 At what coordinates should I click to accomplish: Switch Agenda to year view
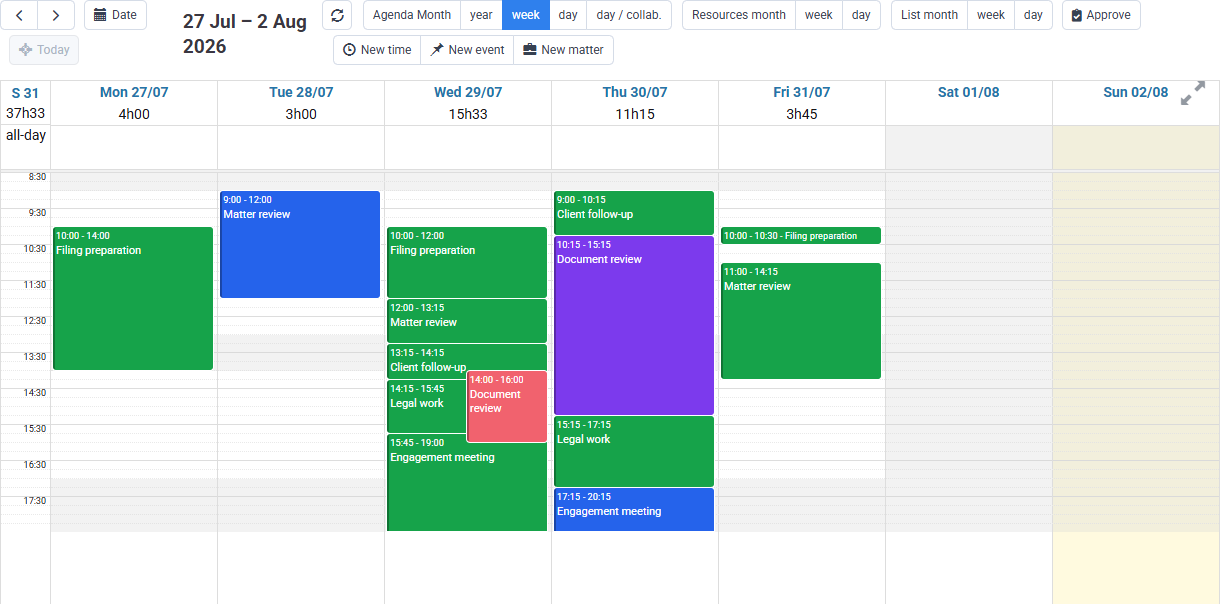(481, 15)
